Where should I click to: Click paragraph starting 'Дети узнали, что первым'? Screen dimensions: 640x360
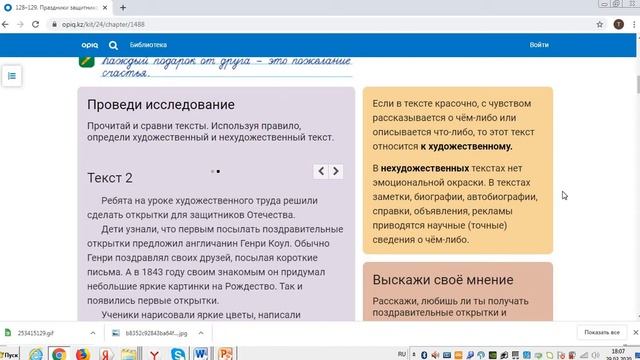[215, 264]
